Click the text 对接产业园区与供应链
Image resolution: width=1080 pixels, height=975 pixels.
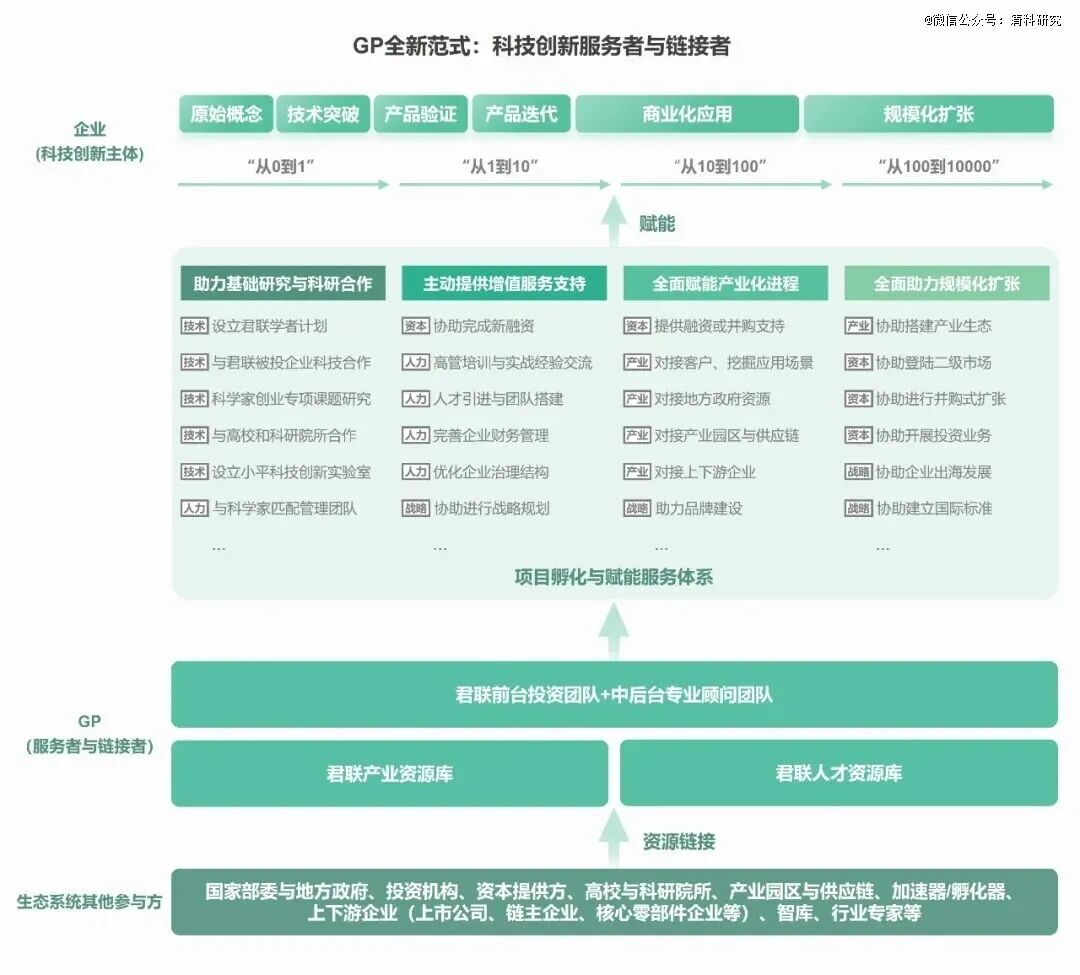727,435
